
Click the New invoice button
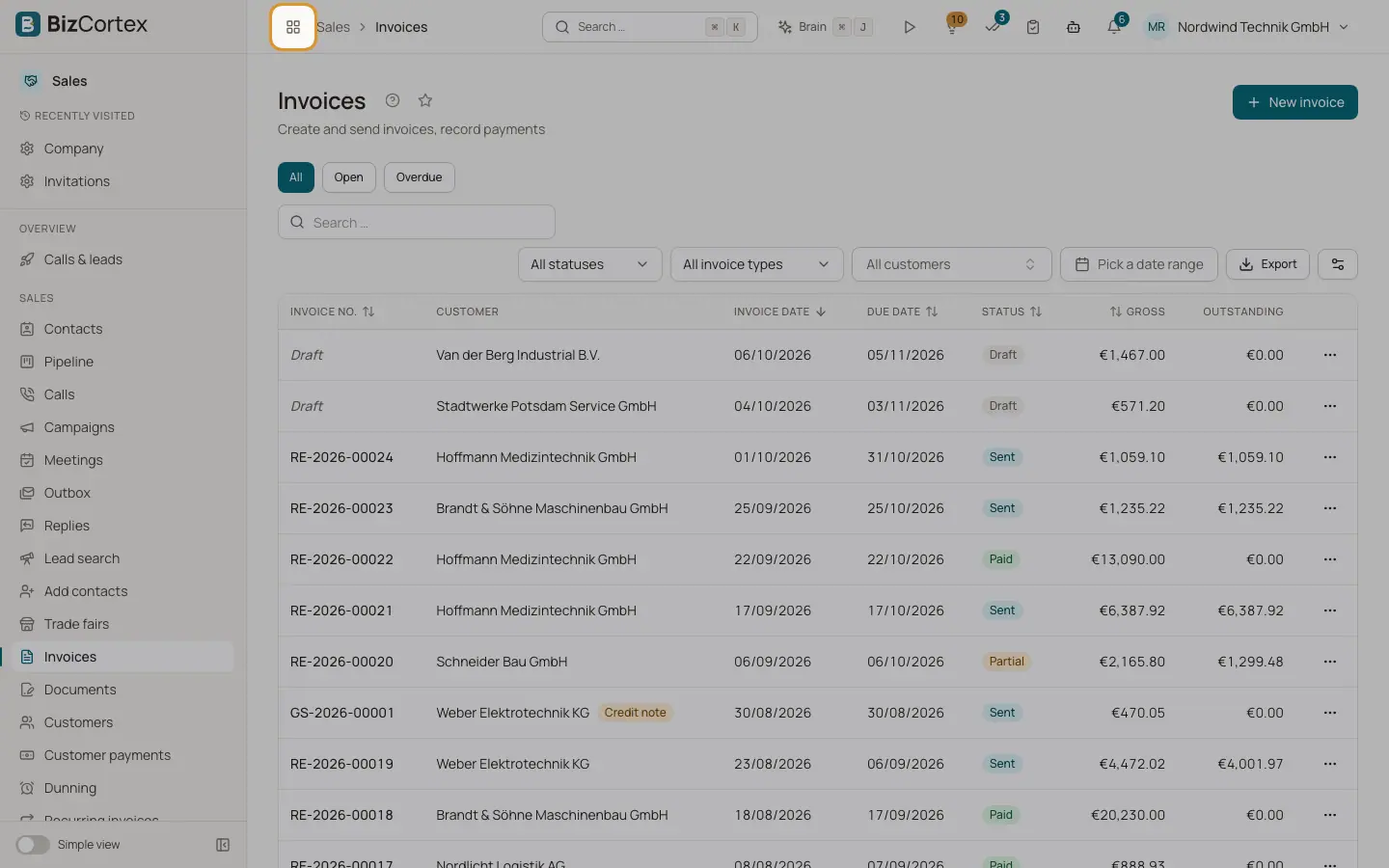[1295, 102]
